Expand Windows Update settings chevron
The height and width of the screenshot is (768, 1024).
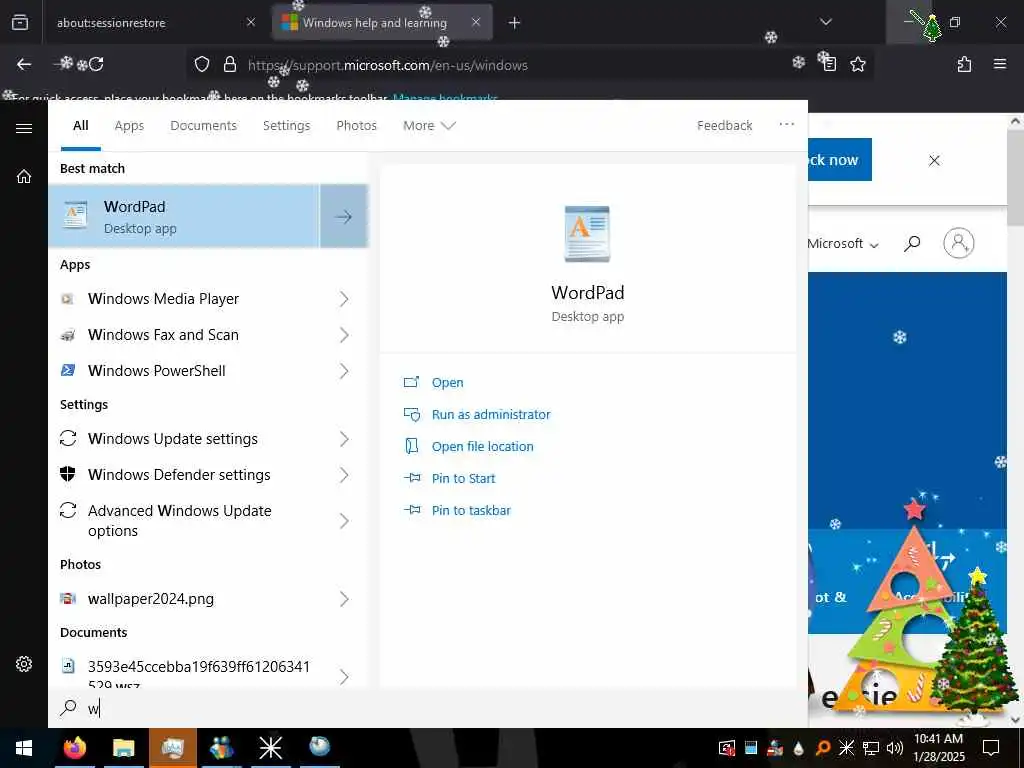point(344,439)
